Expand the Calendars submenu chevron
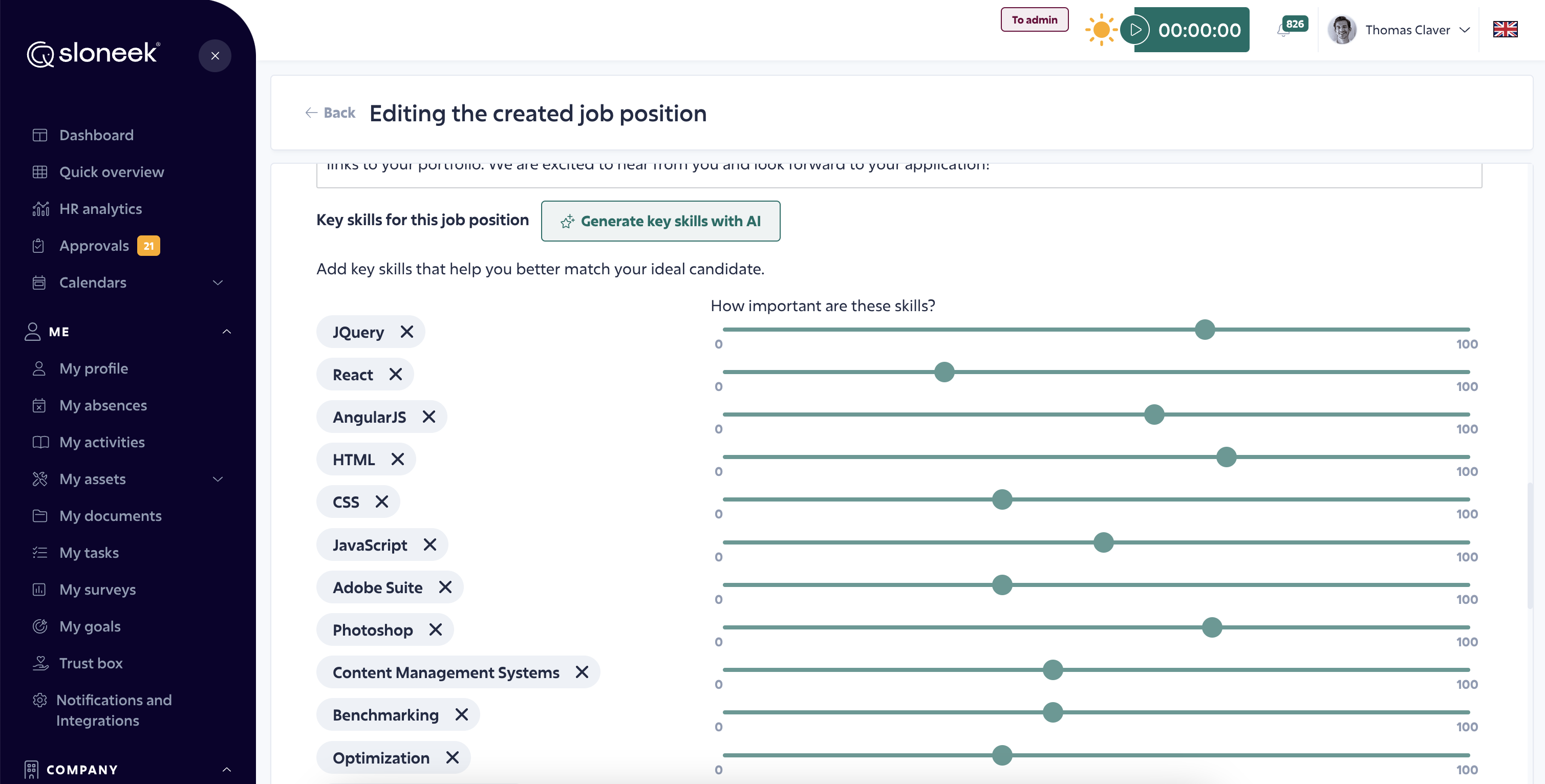This screenshot has width=1545, height=784. [x=218, y=283]
